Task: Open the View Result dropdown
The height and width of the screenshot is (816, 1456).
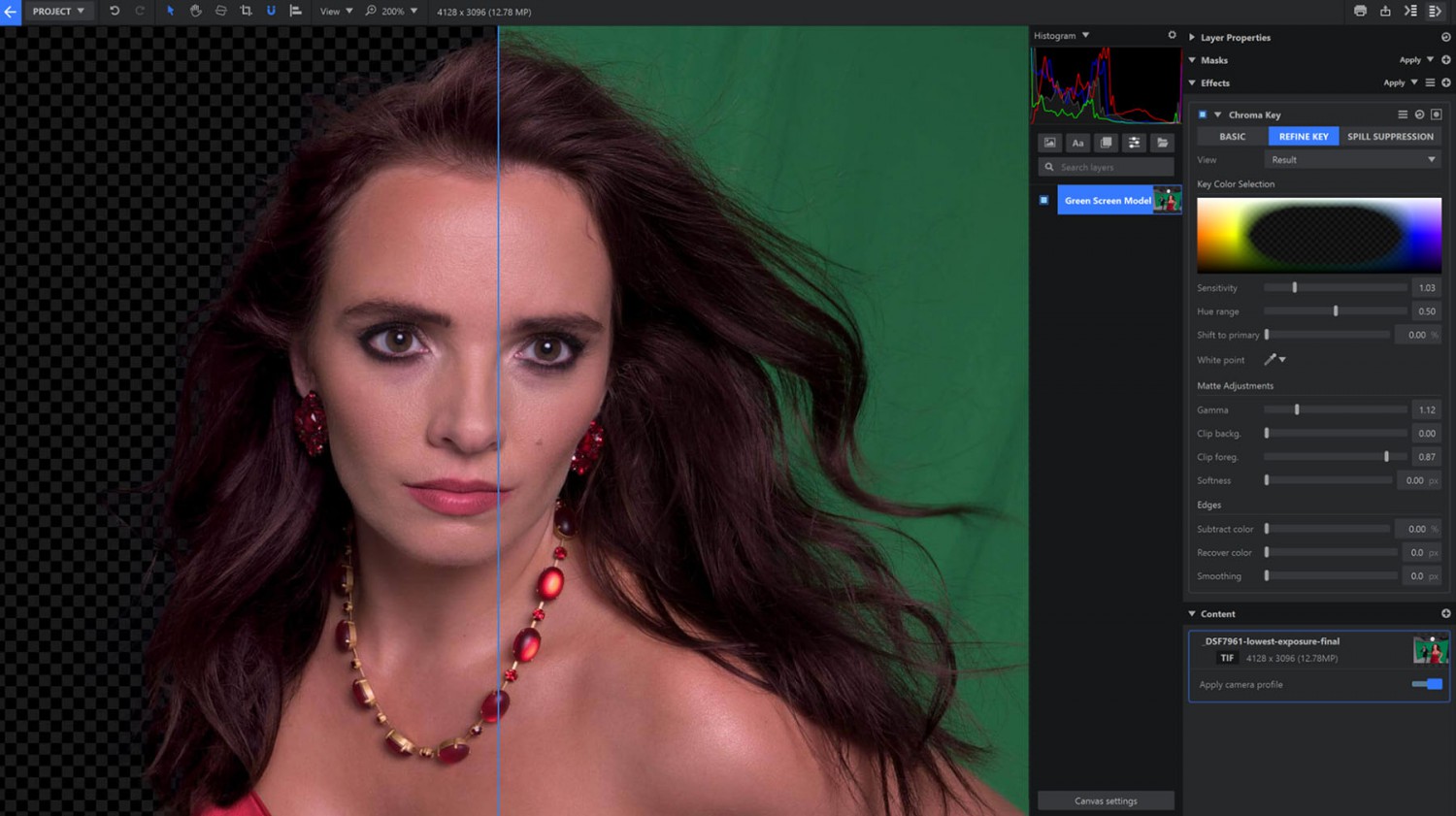Action: (x=1352, y=160)
